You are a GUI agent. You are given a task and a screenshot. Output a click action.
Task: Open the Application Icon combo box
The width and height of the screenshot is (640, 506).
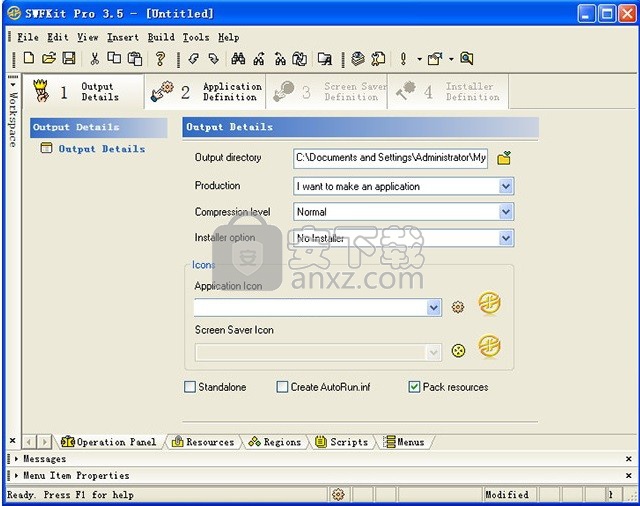(x=433, y=307)
